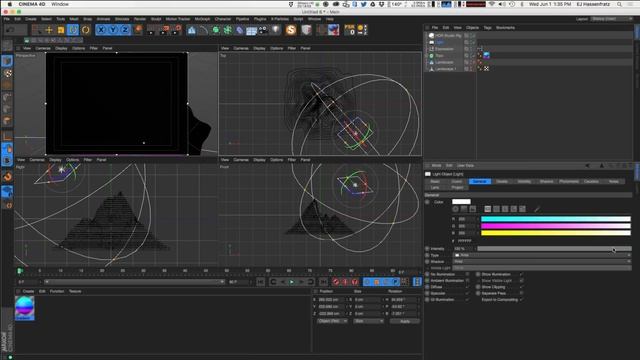Open the light Type dropdown
The width and height of the screenshot is (640, 360).
[x=542, y=255]
